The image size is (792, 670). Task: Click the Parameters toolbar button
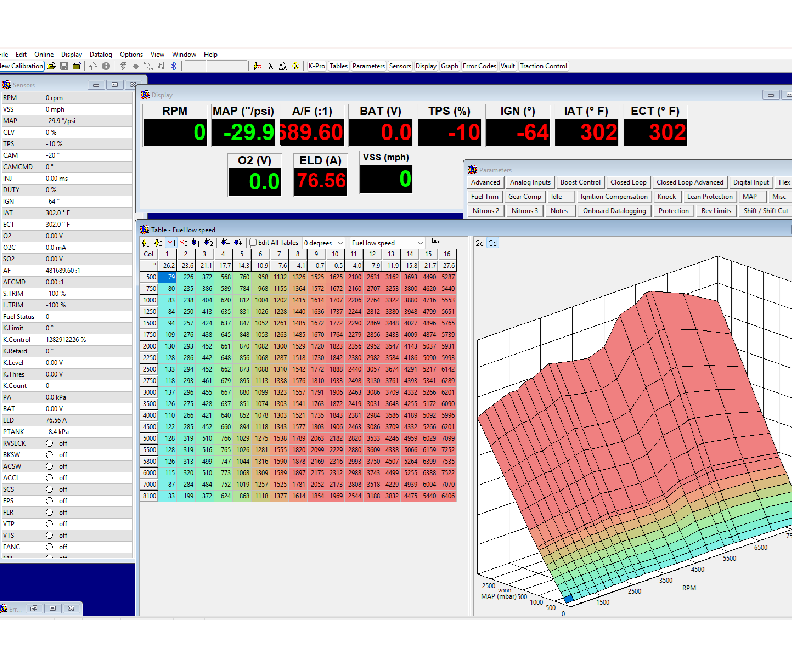pos(369,66)
